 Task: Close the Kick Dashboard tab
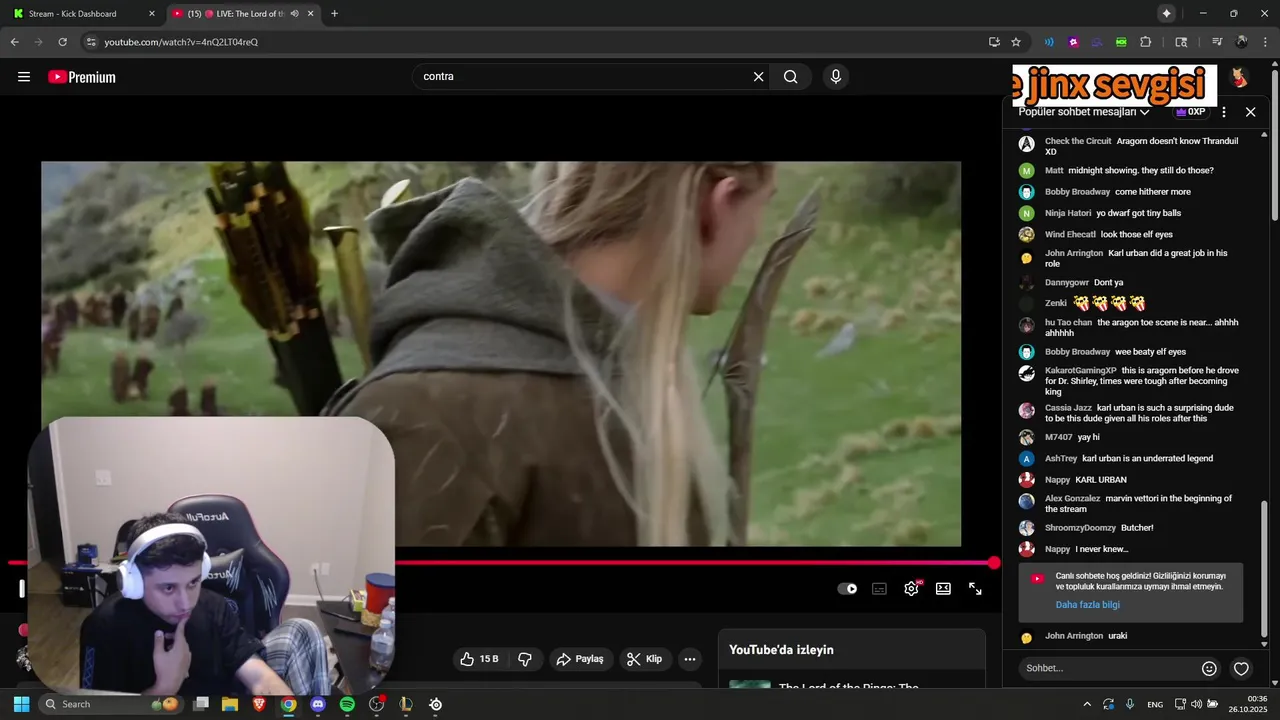tap(152, 14)
